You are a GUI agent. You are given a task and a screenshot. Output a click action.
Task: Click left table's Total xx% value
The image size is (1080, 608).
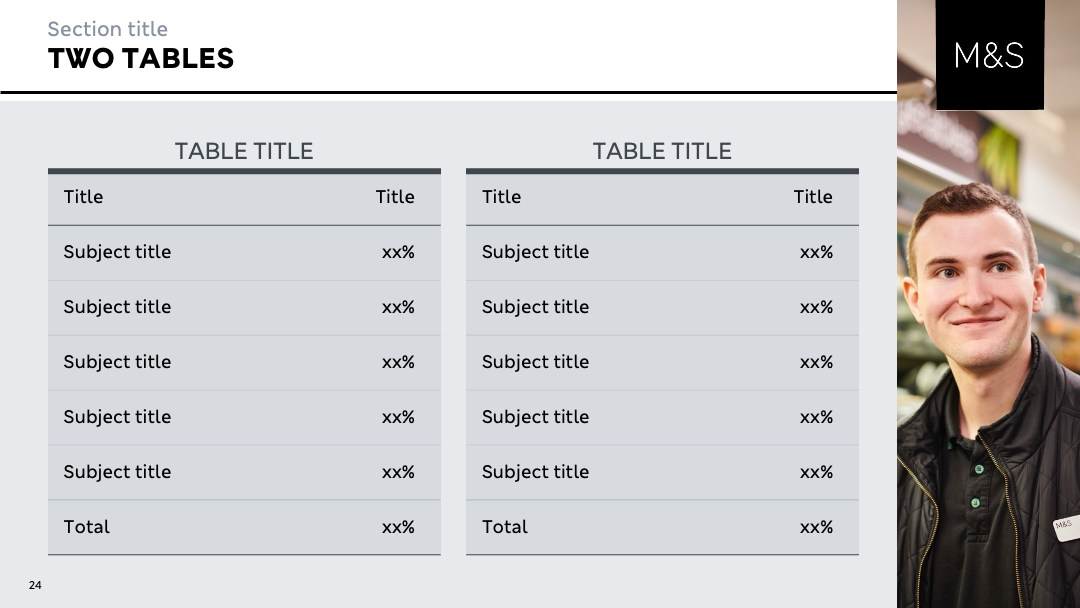click(398, 527)
